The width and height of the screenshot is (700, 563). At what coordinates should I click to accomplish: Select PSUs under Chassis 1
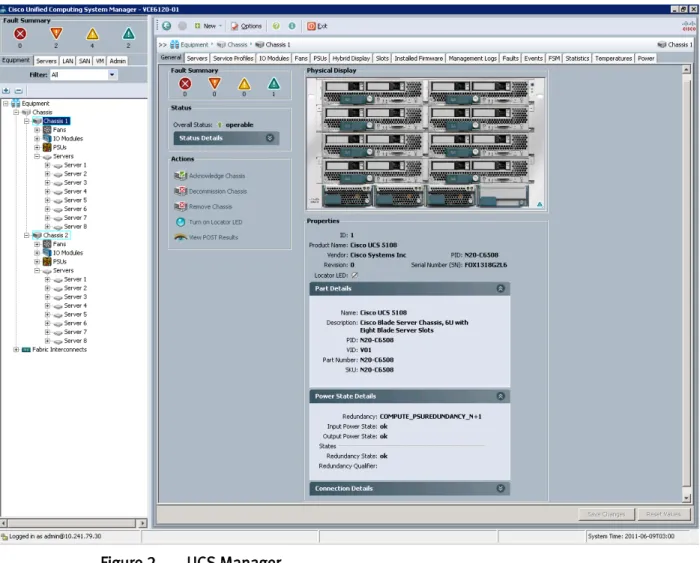(59, 147)
